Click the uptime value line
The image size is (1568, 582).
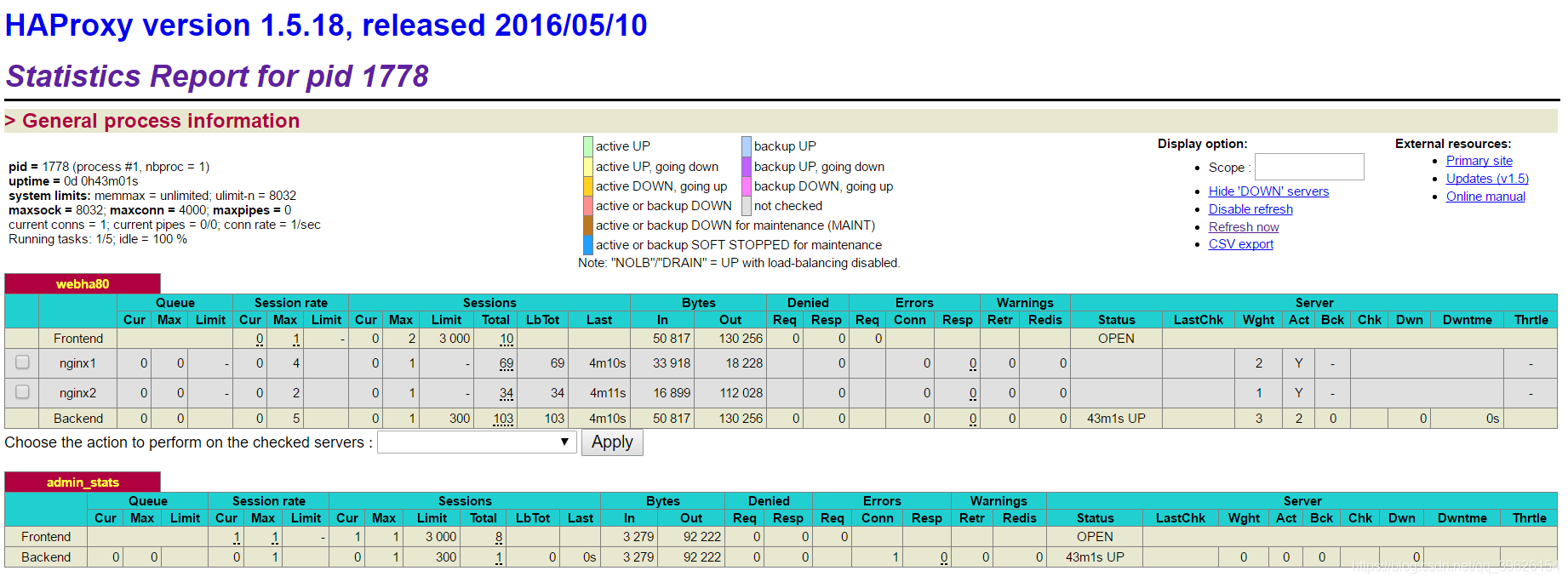[73, 181]
